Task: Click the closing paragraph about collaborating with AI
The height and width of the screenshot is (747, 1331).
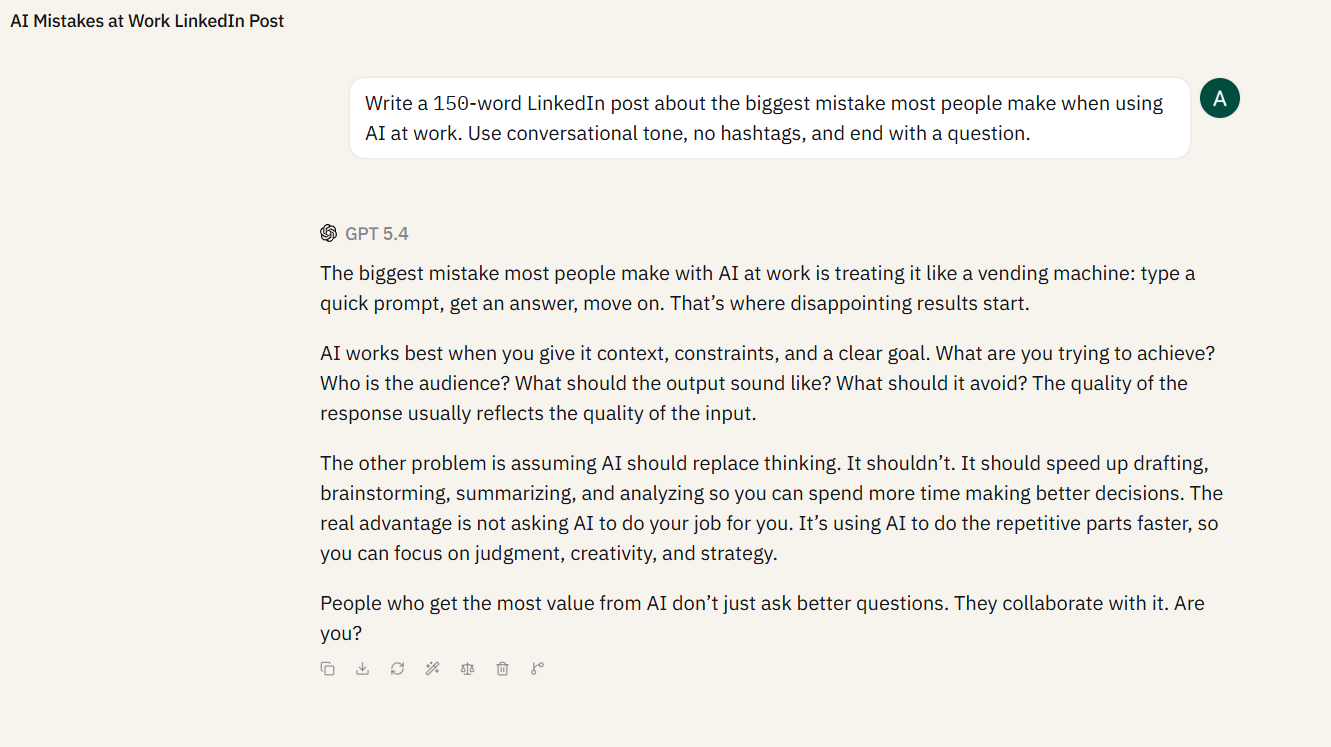Action: (x=762, y=618)
